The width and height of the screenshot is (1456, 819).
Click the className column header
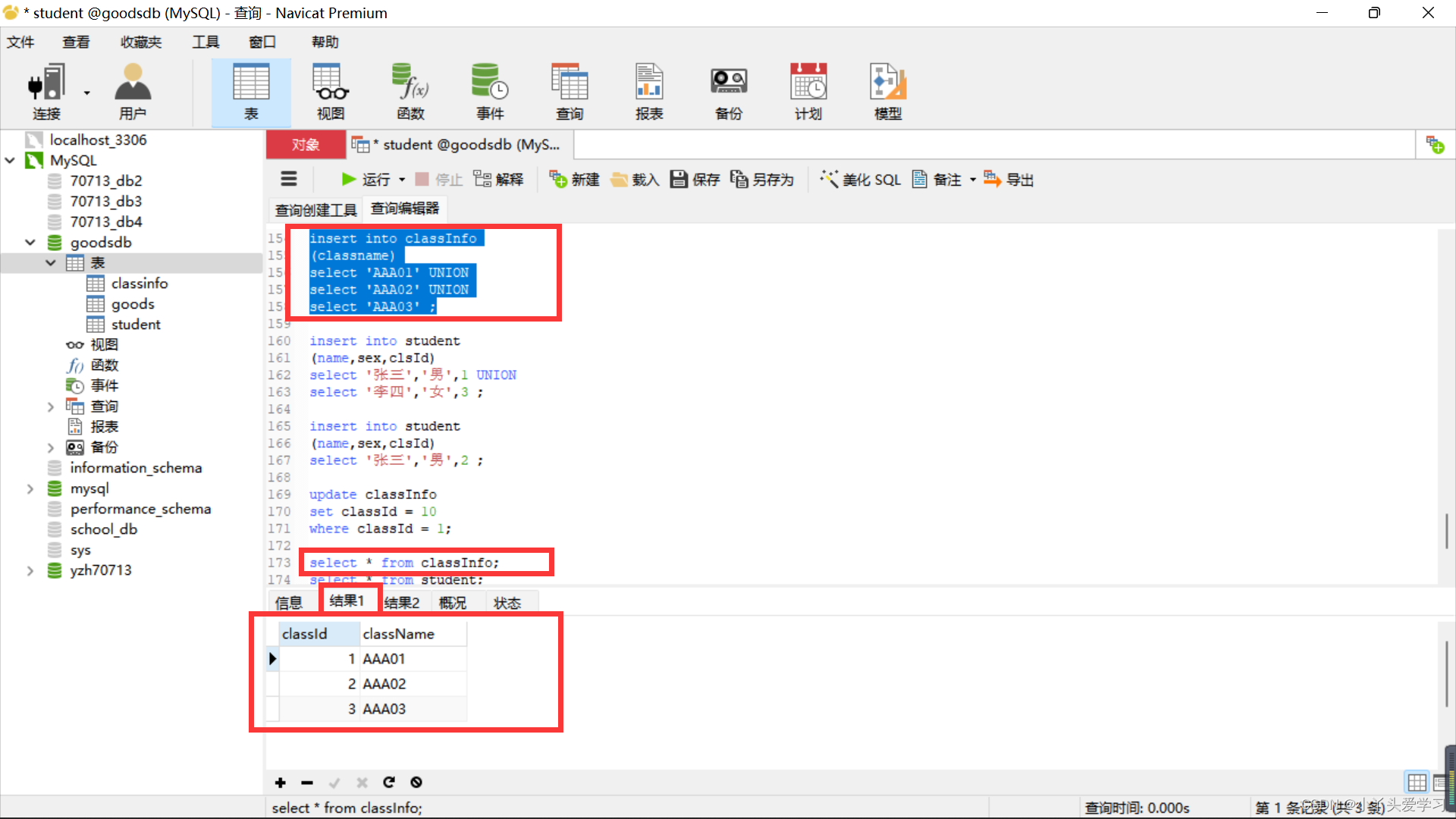(413, 633)
